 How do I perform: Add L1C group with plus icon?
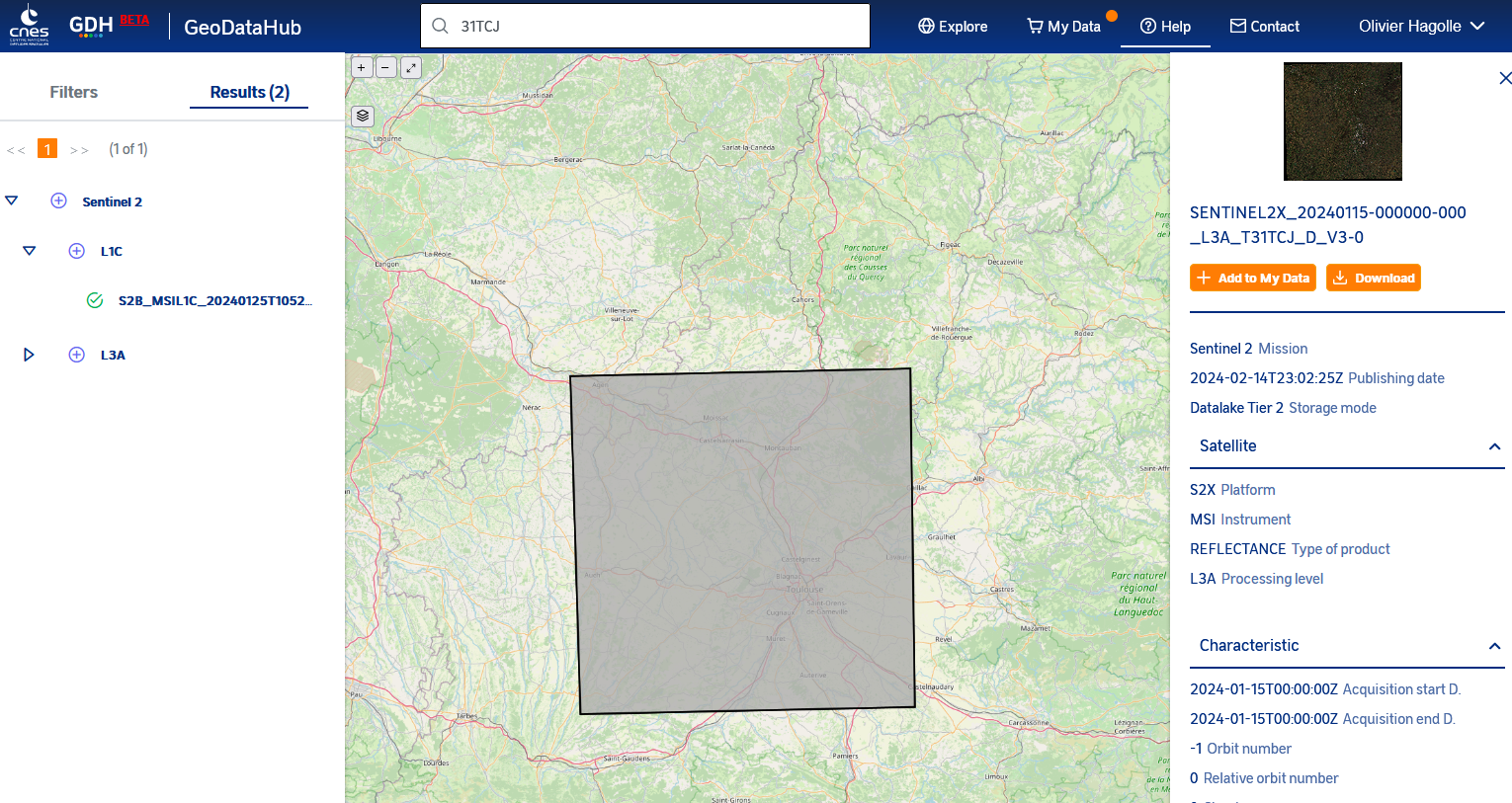pos(76,251)
